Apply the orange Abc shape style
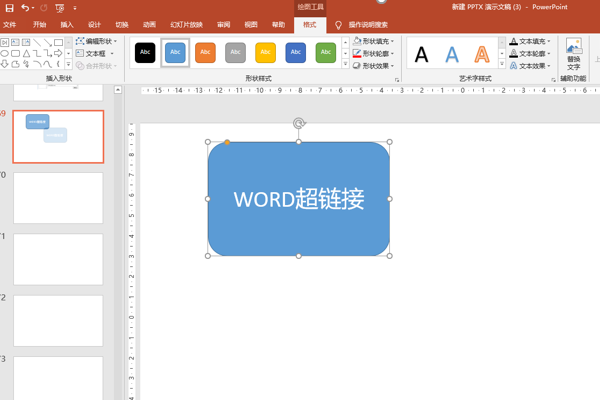The height and width of the screenshot is (400, 600). pyautogui.click(x=205, y=53)
